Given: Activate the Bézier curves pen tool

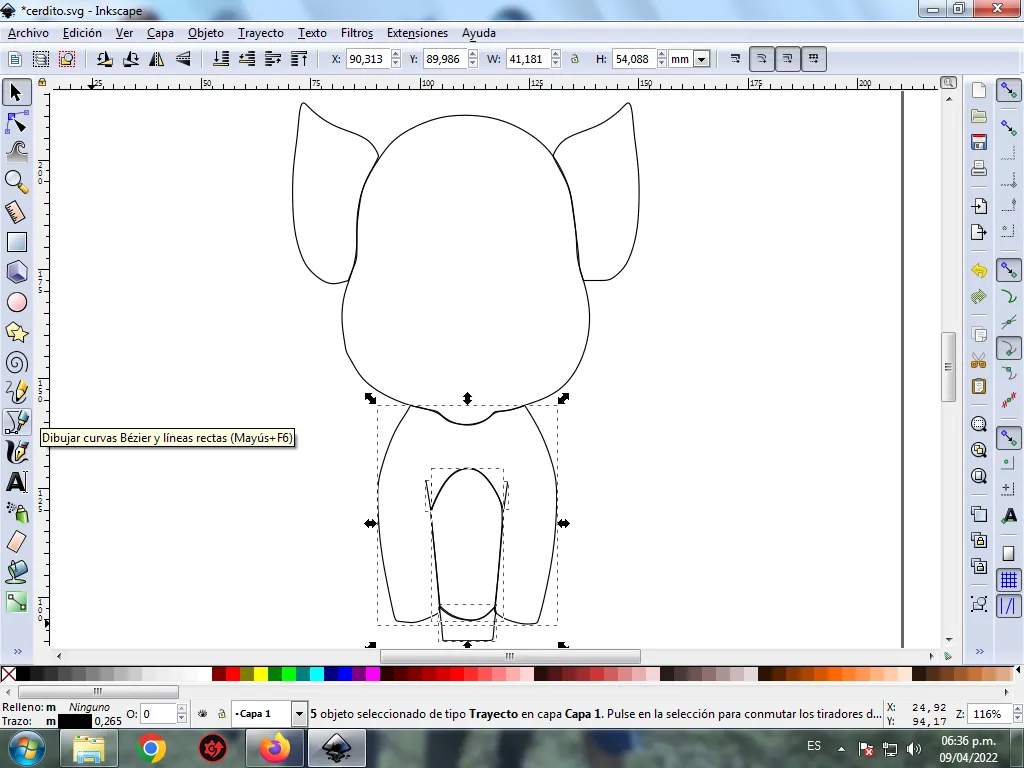Looking at the screenshot, I should [x=16, y=423].
